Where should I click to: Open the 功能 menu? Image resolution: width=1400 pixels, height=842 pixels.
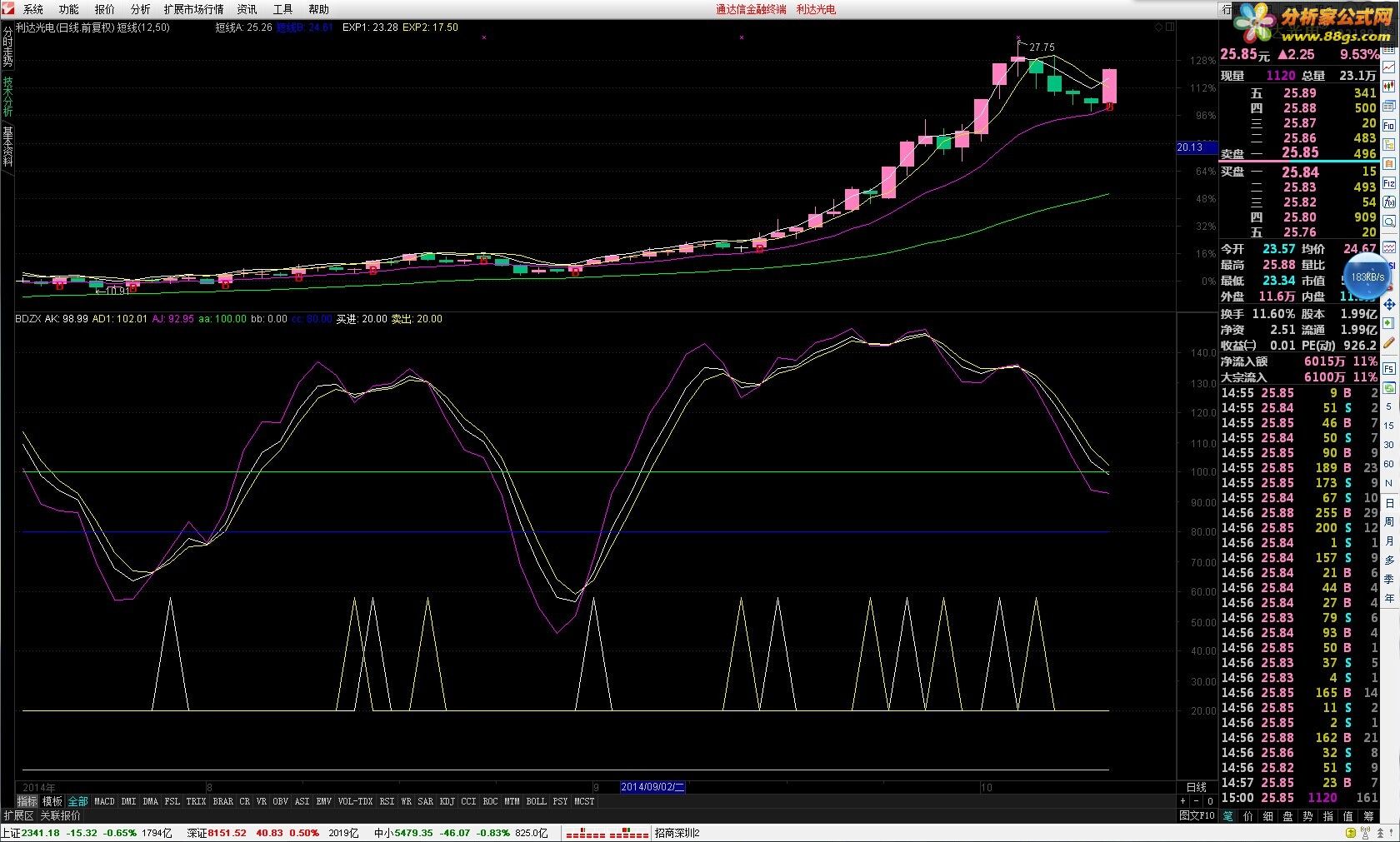tap(69, 9)
